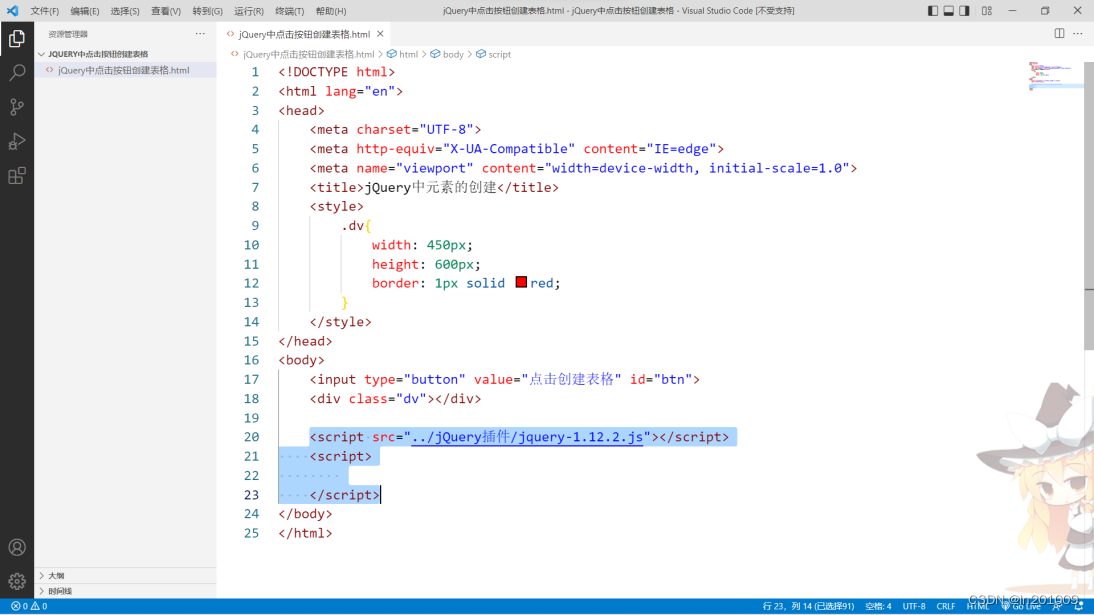The height and width of the screenshot is (615, 1094).
Task: Open the 帮助(H) menu
Action: 331,11
